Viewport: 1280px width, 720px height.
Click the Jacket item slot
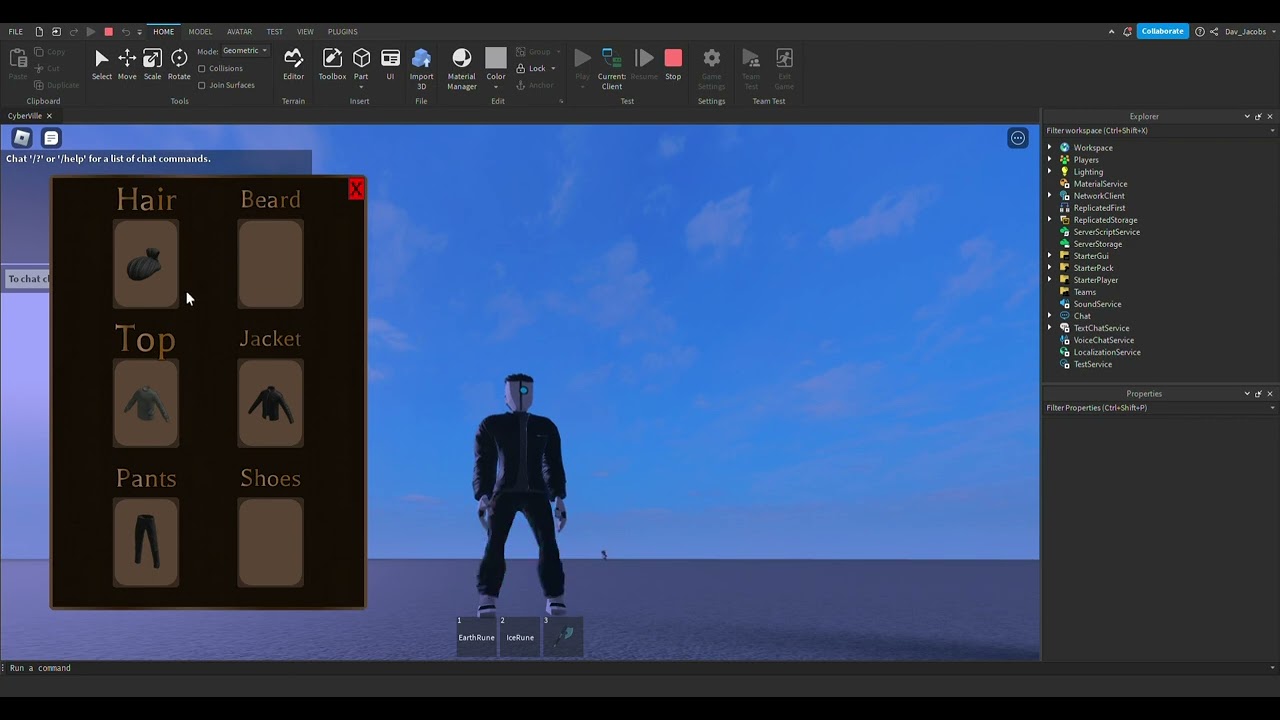(270, 403)
